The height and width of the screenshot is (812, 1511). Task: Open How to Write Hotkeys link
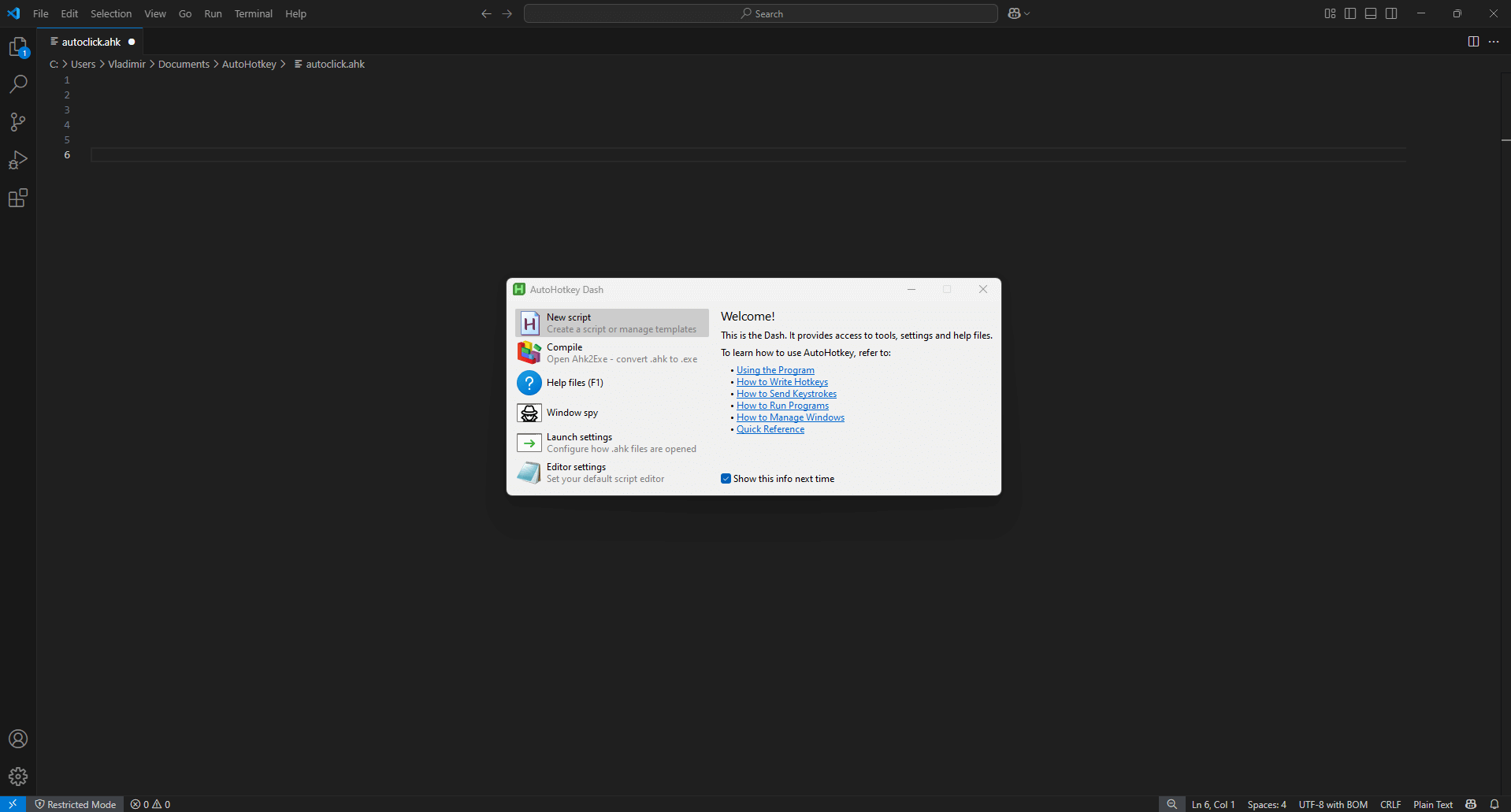(782, 382)
